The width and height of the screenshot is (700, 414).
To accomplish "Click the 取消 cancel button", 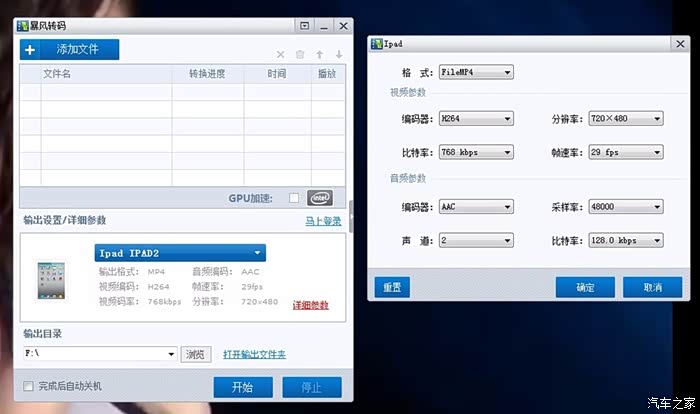I will 652,287.
